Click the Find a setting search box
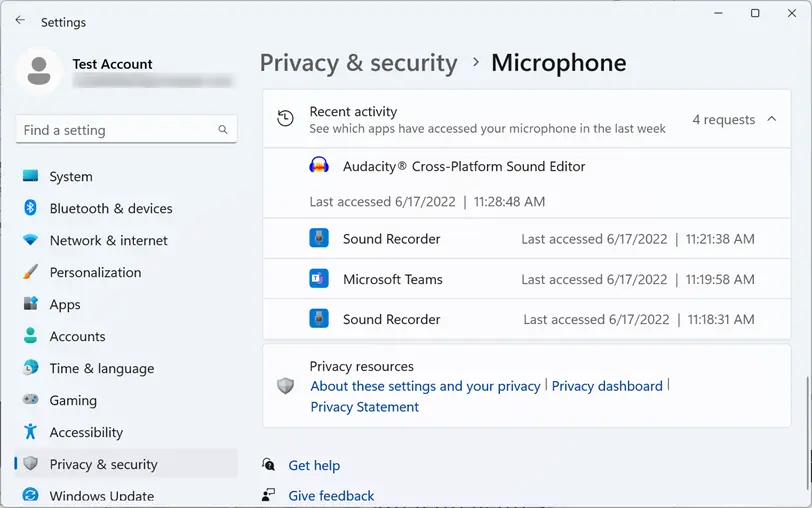The width and height of the screenshot is (812, 508). click(118, 130)
